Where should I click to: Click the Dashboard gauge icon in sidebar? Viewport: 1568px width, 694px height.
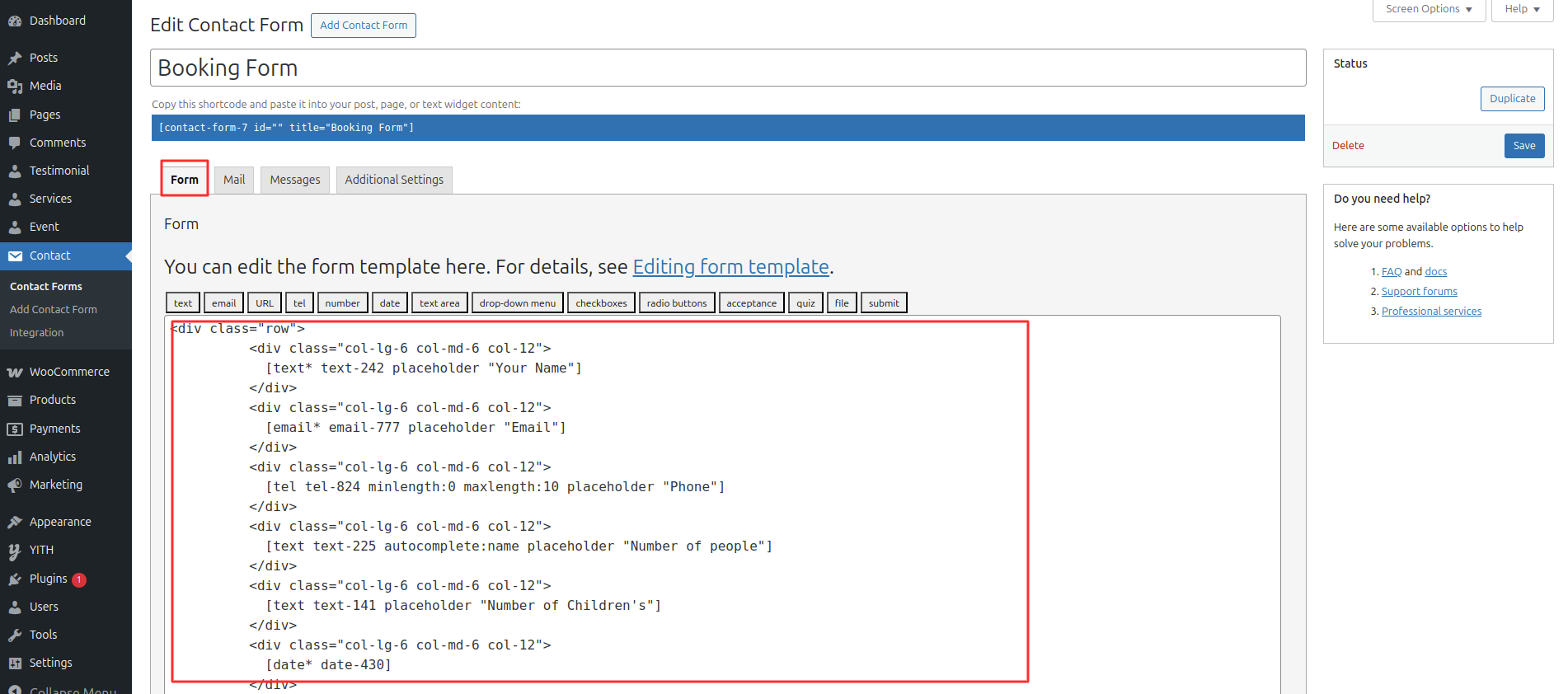coord(15,21)
